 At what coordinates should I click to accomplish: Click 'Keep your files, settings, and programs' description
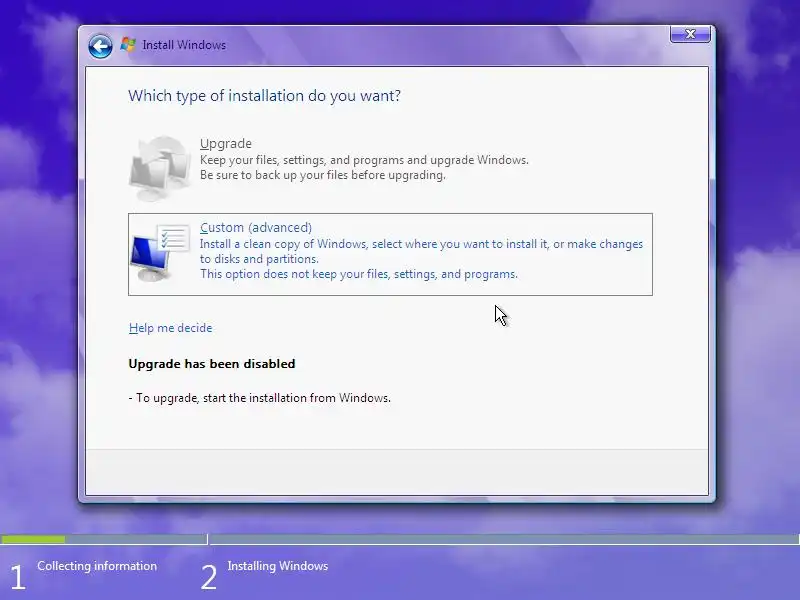[364, 160]
